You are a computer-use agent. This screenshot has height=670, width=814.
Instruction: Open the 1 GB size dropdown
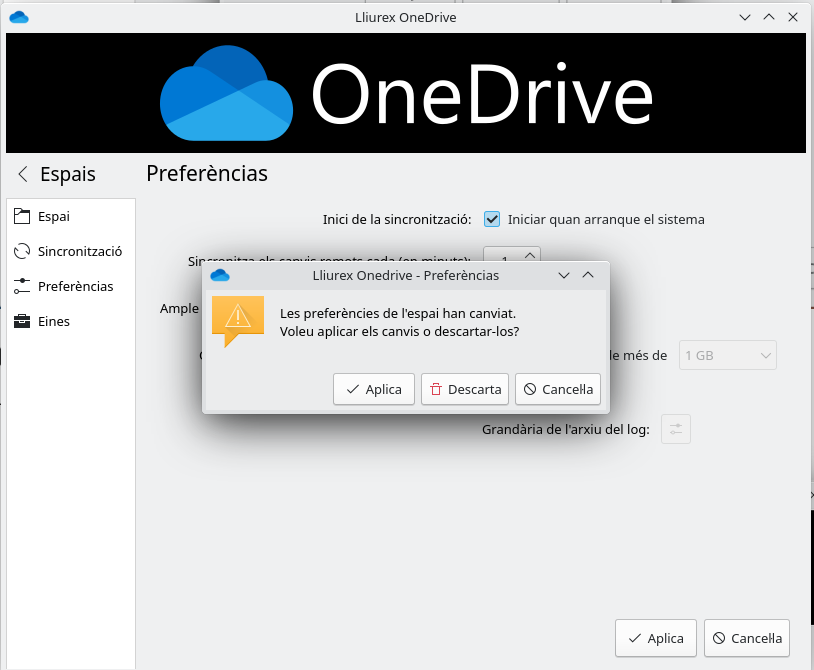click(728, 355)
